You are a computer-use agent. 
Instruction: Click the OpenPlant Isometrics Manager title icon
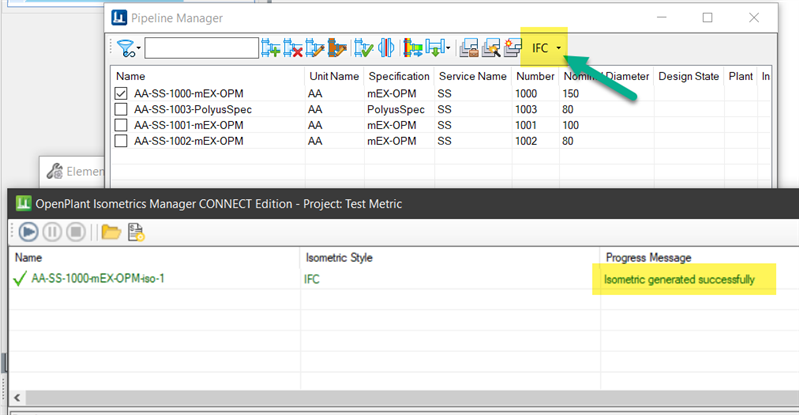[x=23, y=203]
